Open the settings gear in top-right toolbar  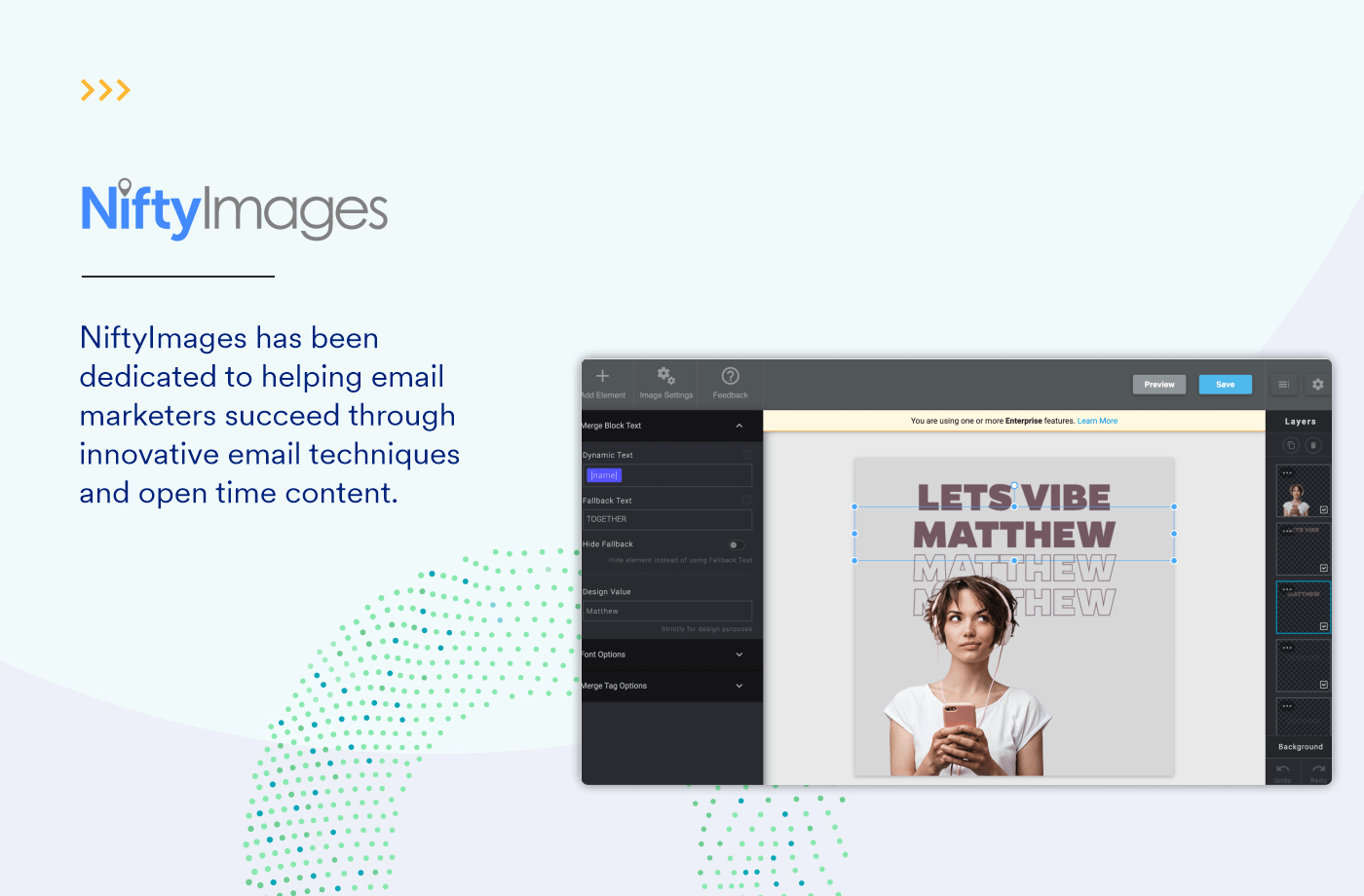1317,385
